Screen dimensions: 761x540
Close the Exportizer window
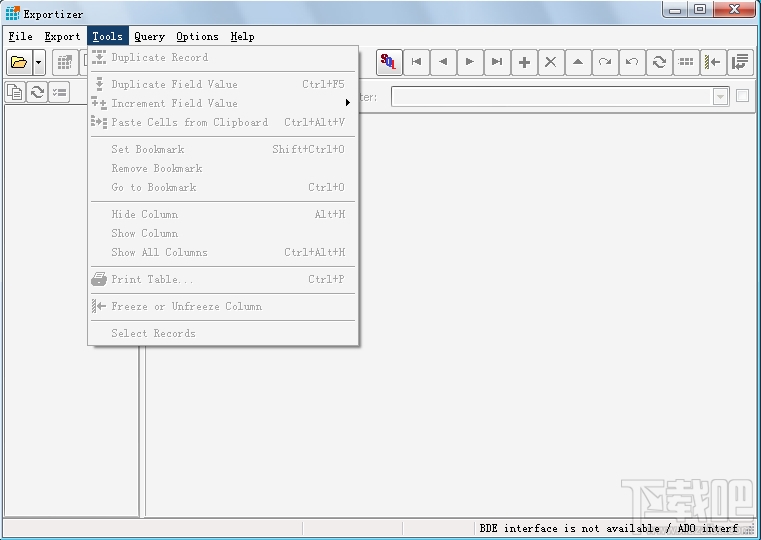735,10
